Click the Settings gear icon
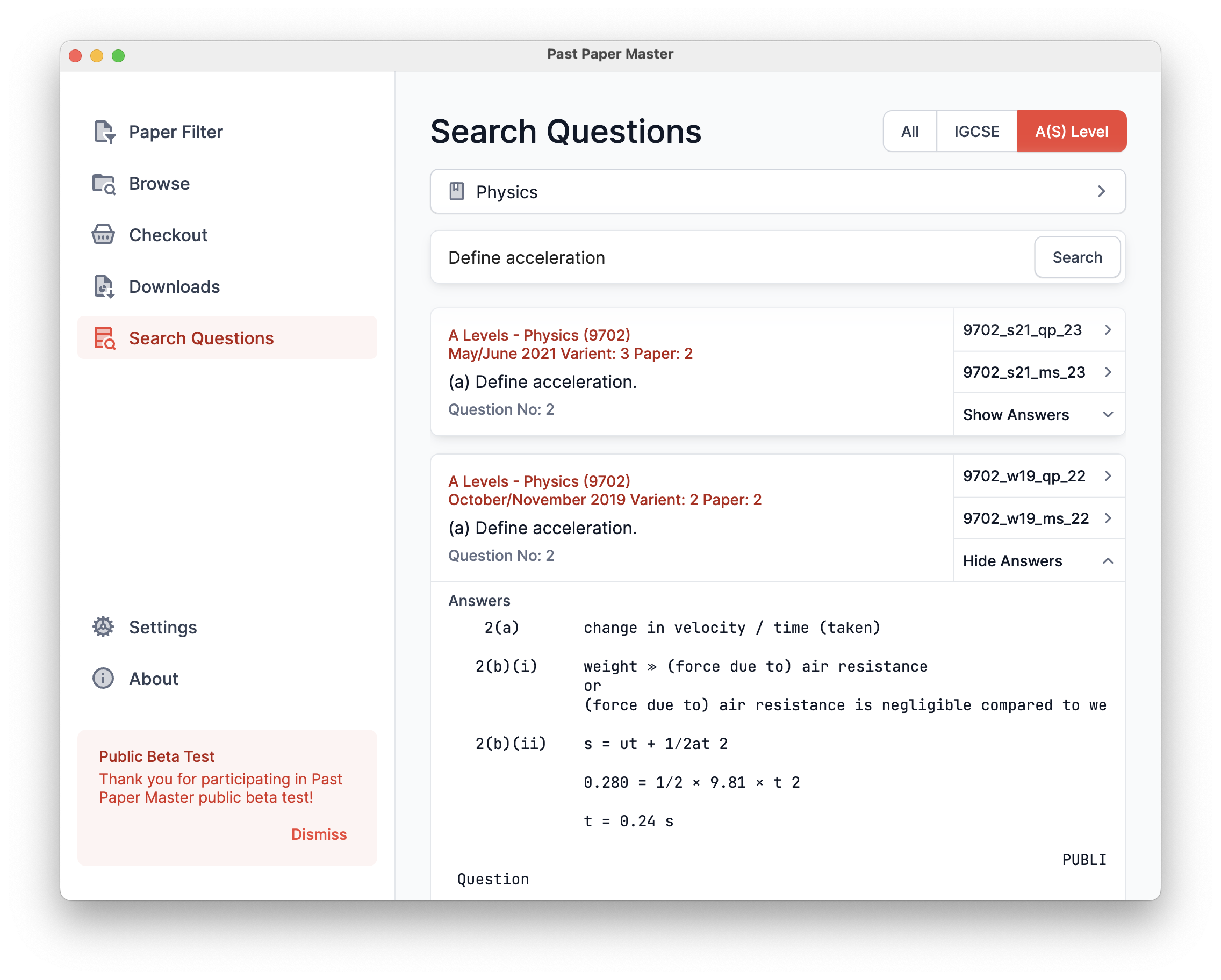Image resolution: width=1221 pixels, height=980 pixels. point(103,628)
